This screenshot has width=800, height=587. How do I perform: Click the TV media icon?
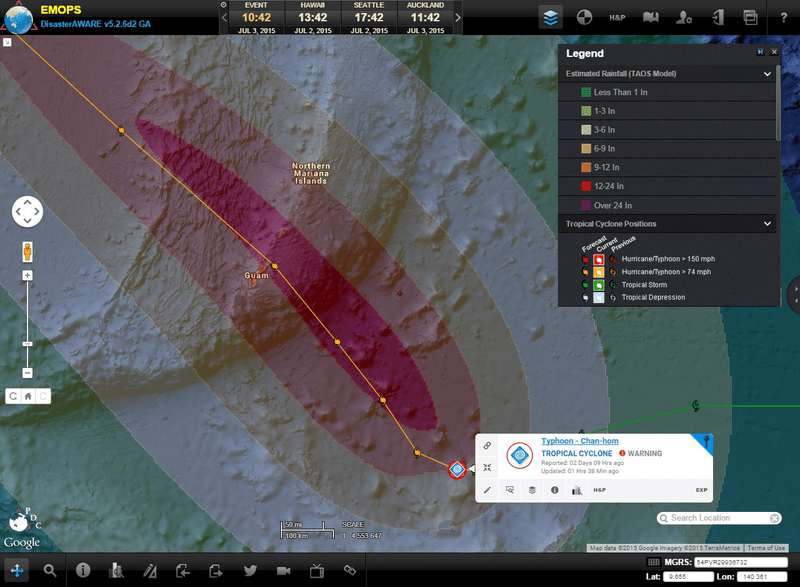316,570
